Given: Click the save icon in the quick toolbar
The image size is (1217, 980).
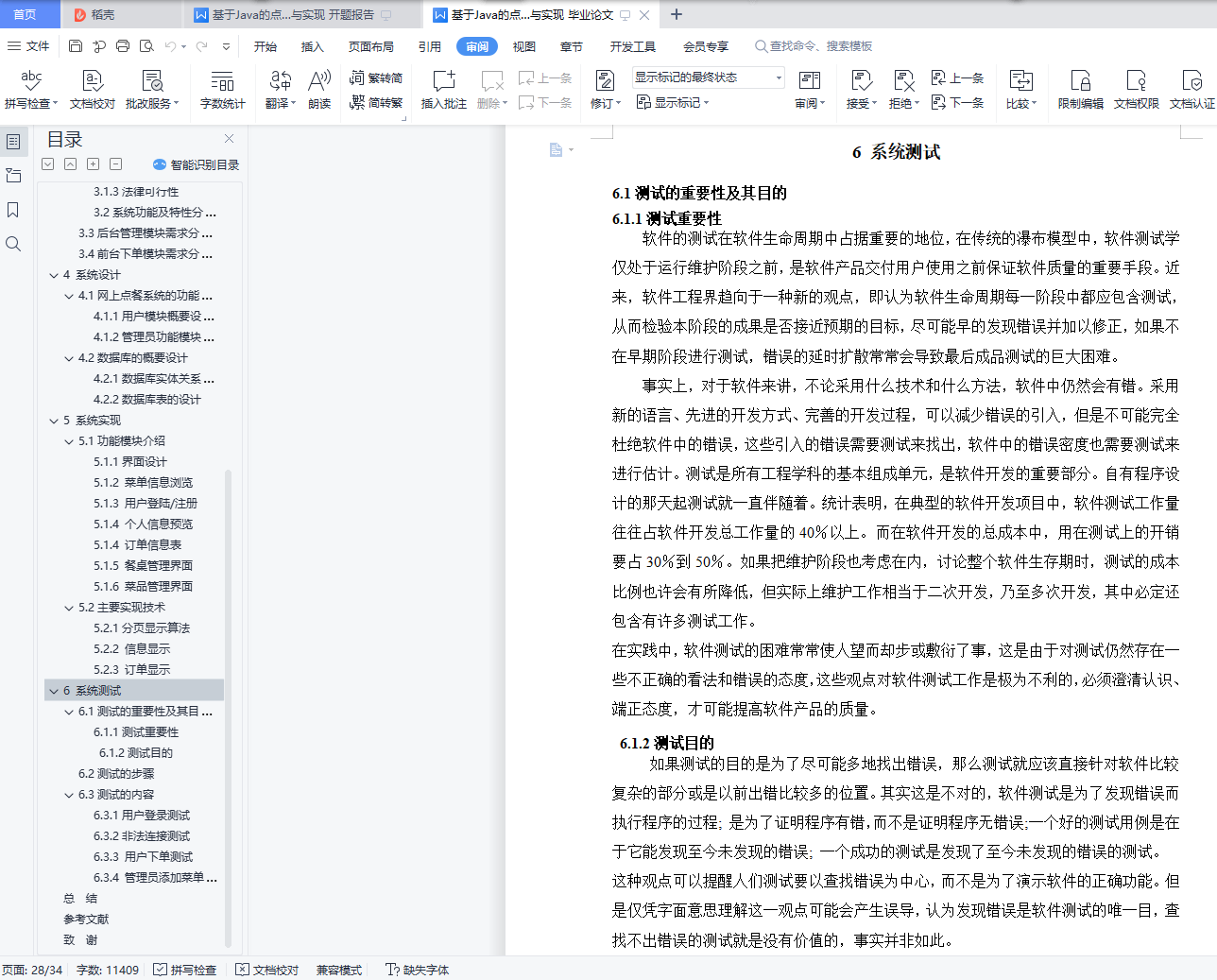Looking at the screenshot, I should pyautogui.click(x=76, y=46).
